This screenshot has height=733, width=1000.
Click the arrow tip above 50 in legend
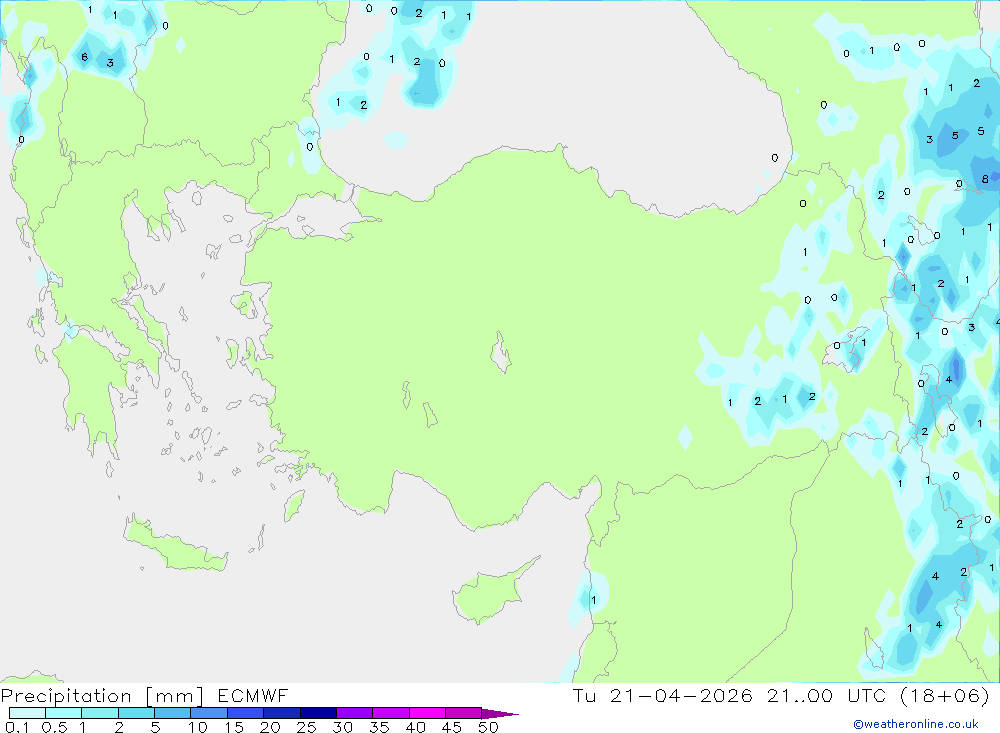coord(500,714)
